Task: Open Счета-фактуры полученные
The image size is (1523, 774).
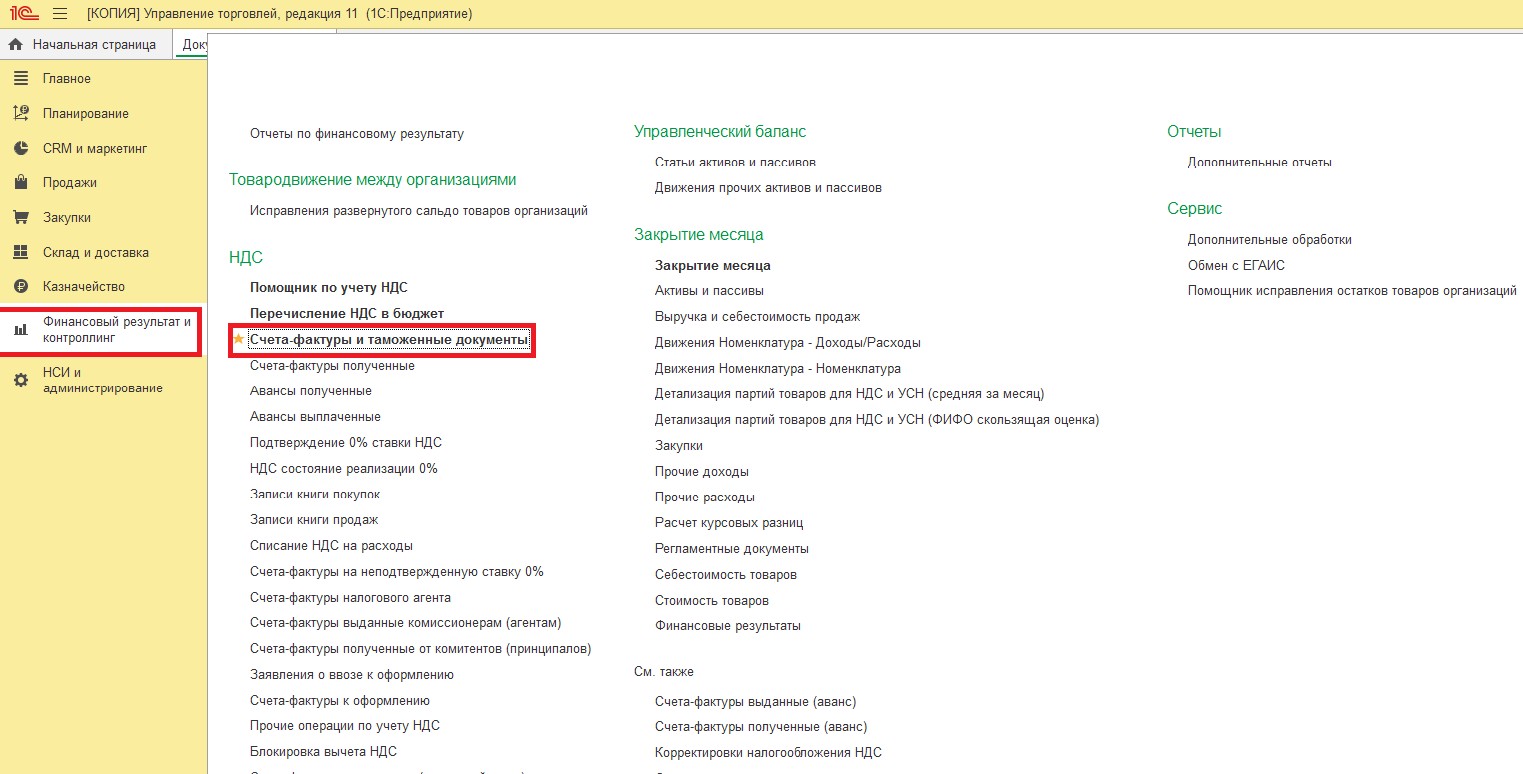Action: click(x=332, y=365)
